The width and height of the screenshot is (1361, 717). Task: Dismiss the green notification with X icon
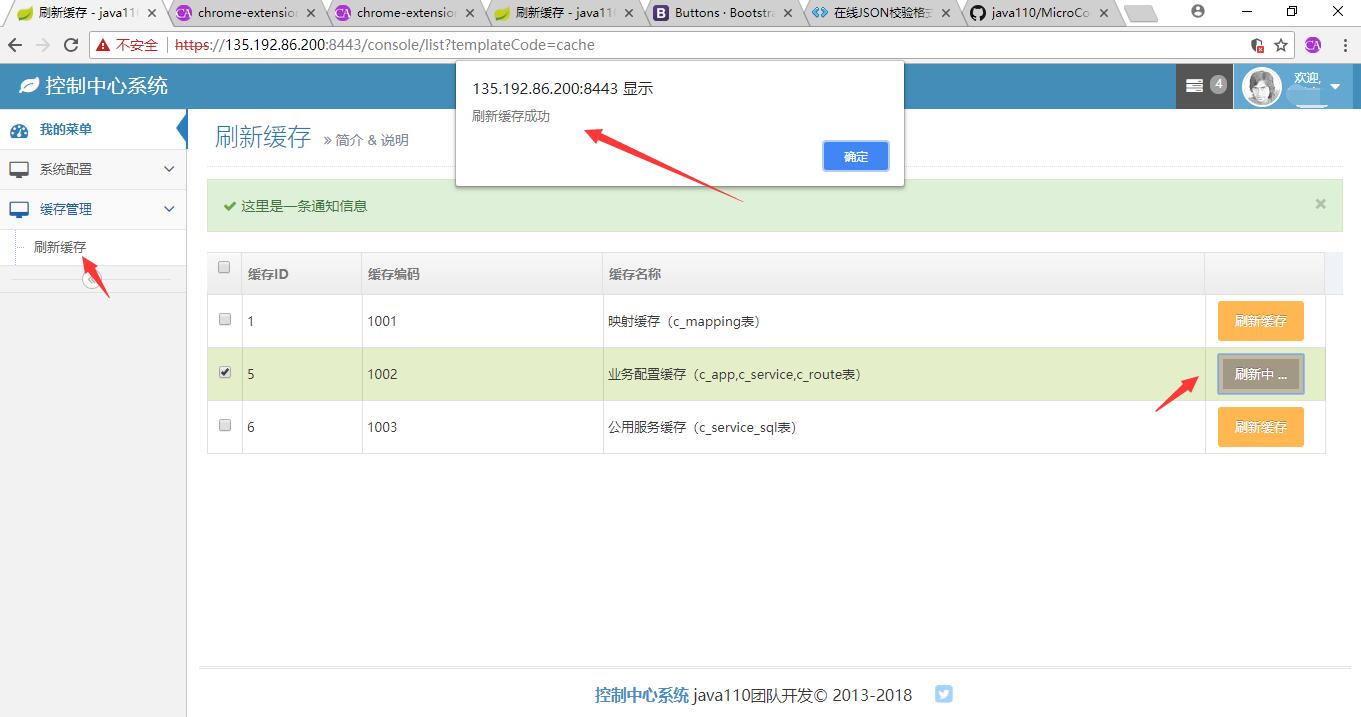click(x=1320, y=204)
